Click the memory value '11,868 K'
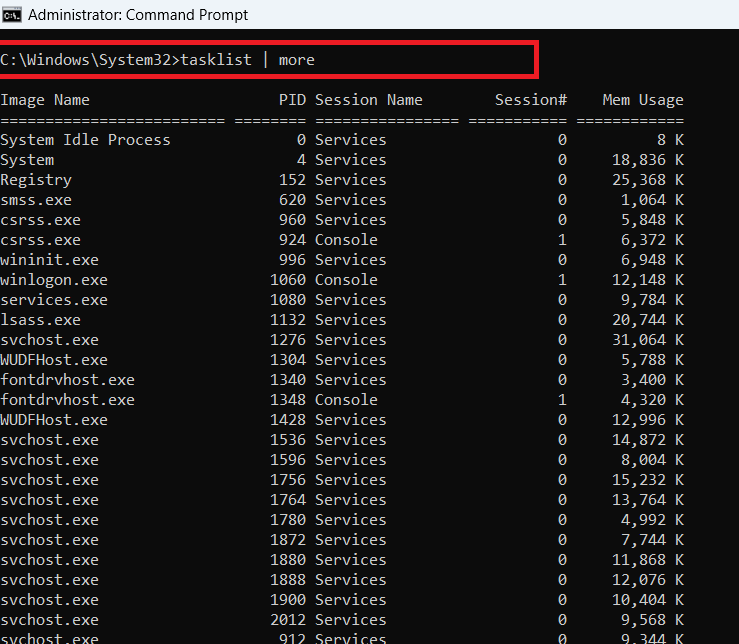Image resolution: width=739 pixels, height=644 pixels. pos(648,560)
